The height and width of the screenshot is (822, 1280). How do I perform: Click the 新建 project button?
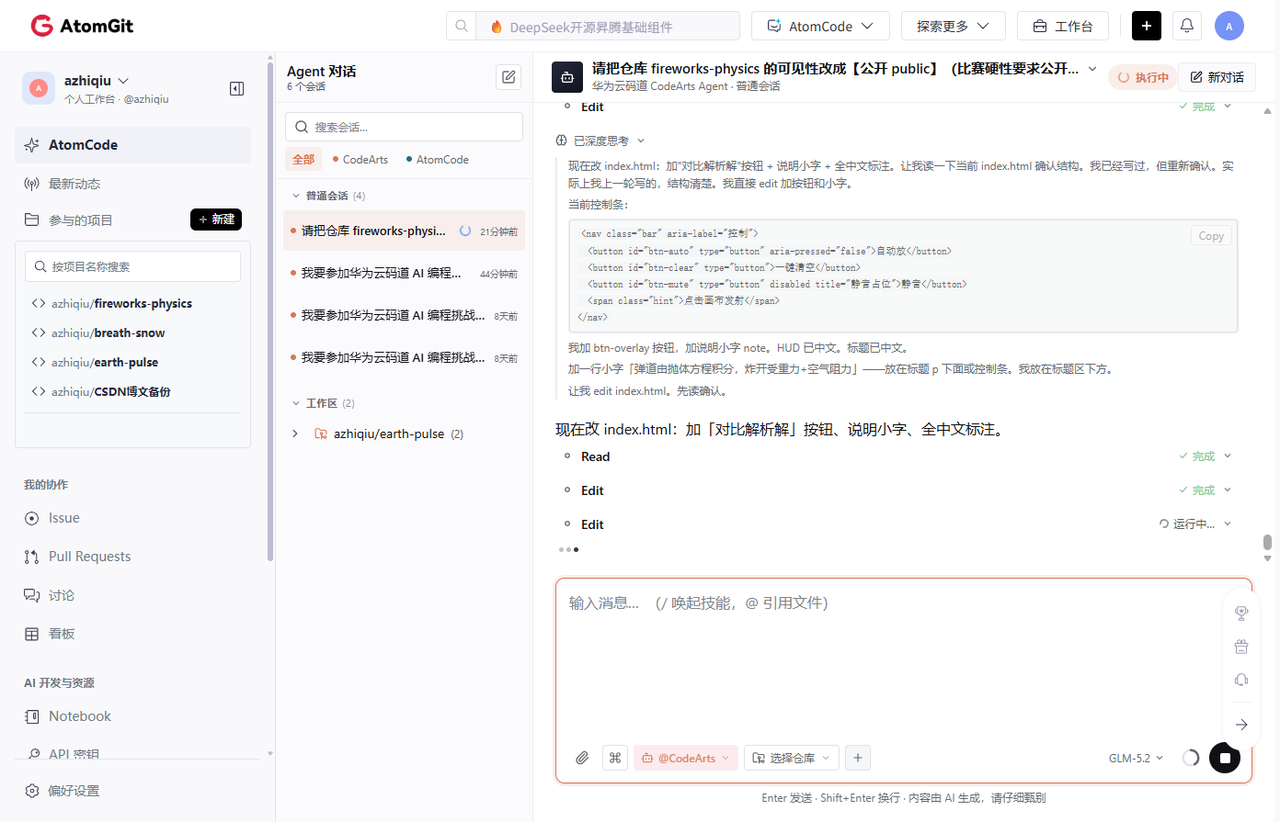tap(216, 220)
